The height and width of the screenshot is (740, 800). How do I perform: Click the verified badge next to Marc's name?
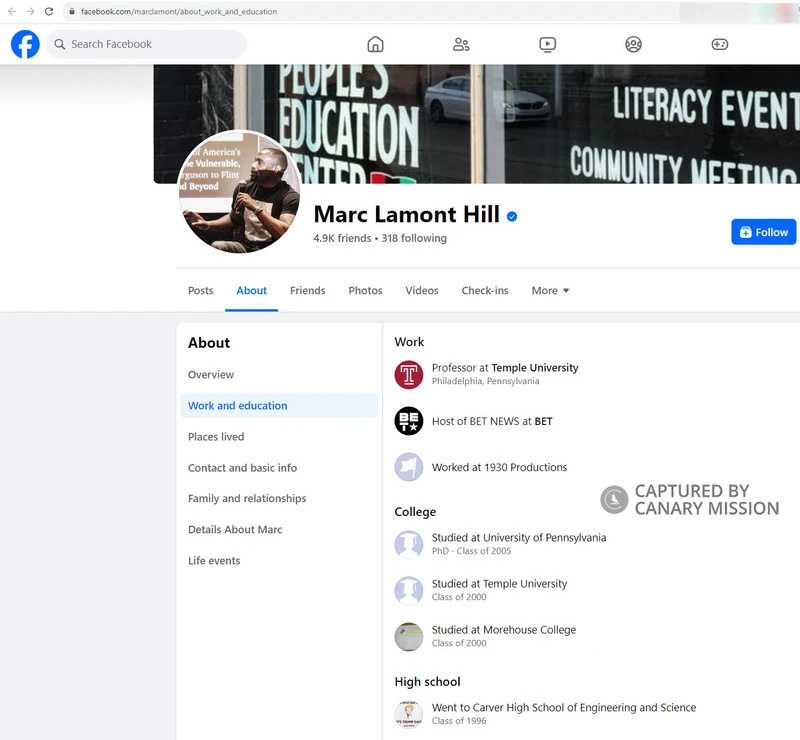[x=511, y=215]
